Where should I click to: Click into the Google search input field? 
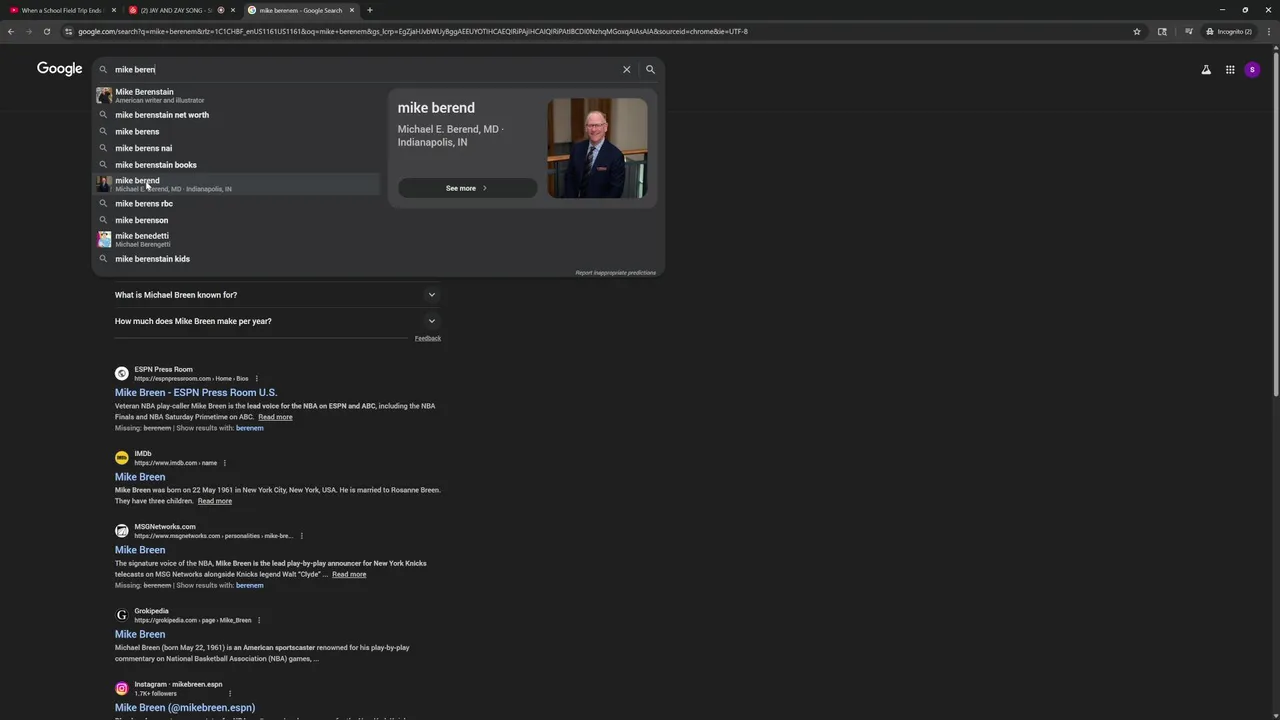[x=365, y=69]
